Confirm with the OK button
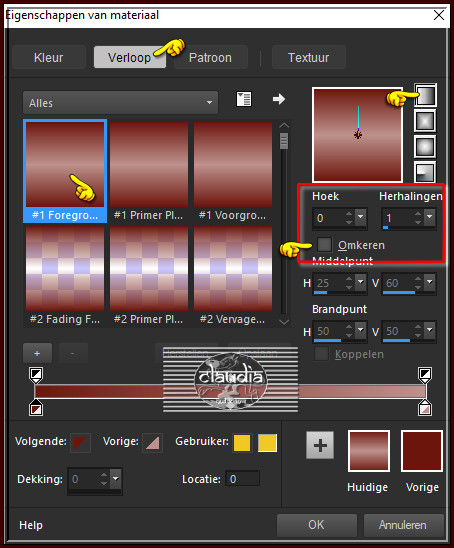Viewport: 454px width, 548px height. click(x=317, y=525)
